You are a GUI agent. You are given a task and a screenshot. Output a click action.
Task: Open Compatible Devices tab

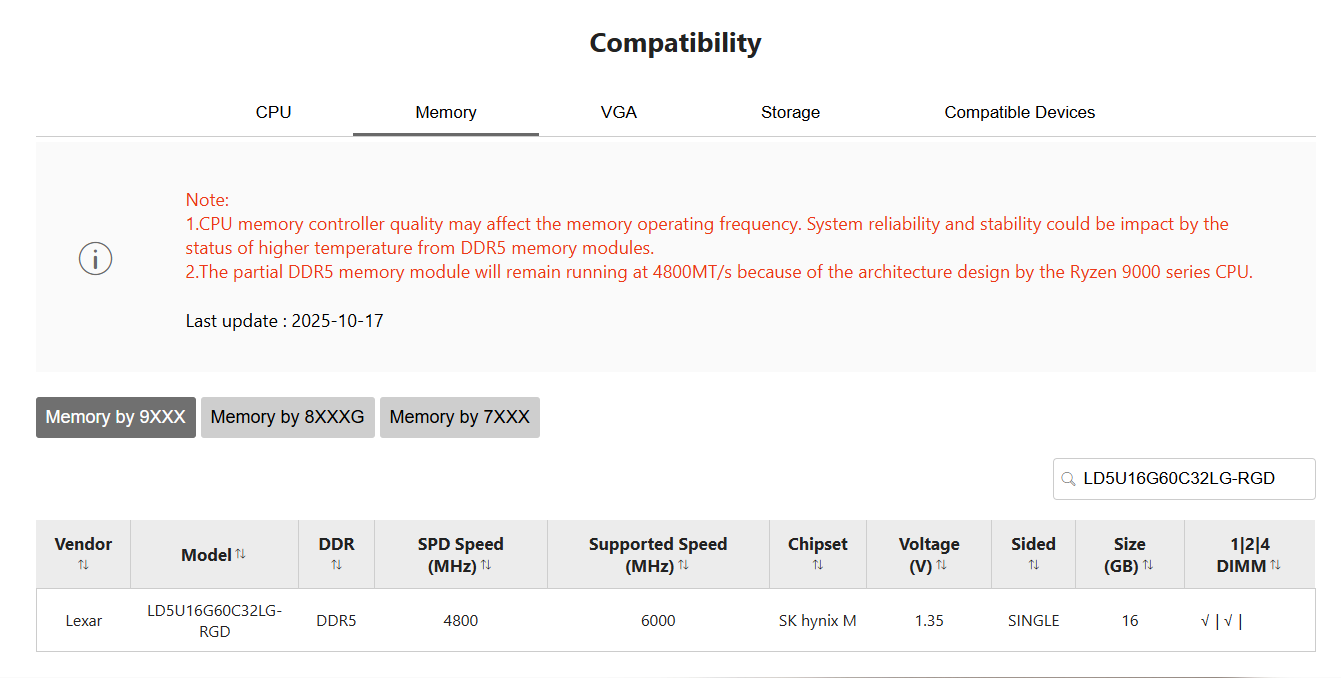[1019, 112]
